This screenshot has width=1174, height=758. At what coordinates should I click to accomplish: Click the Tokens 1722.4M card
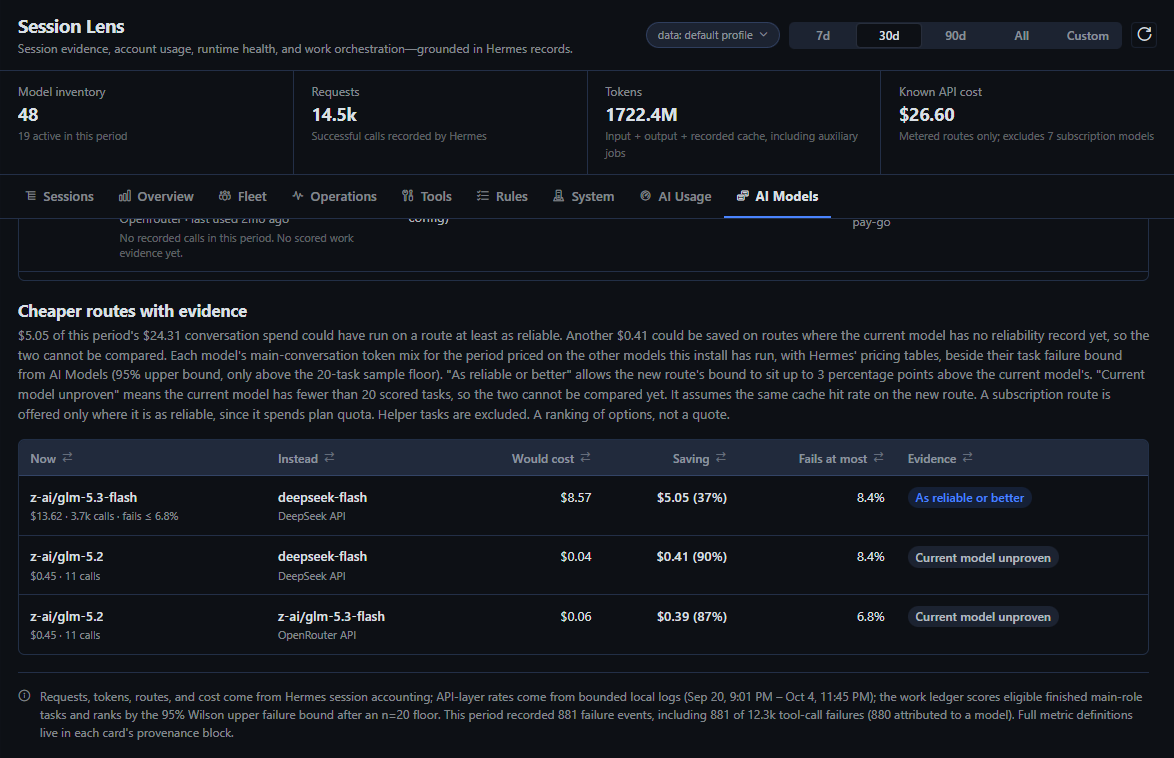[x=734, y=122]
